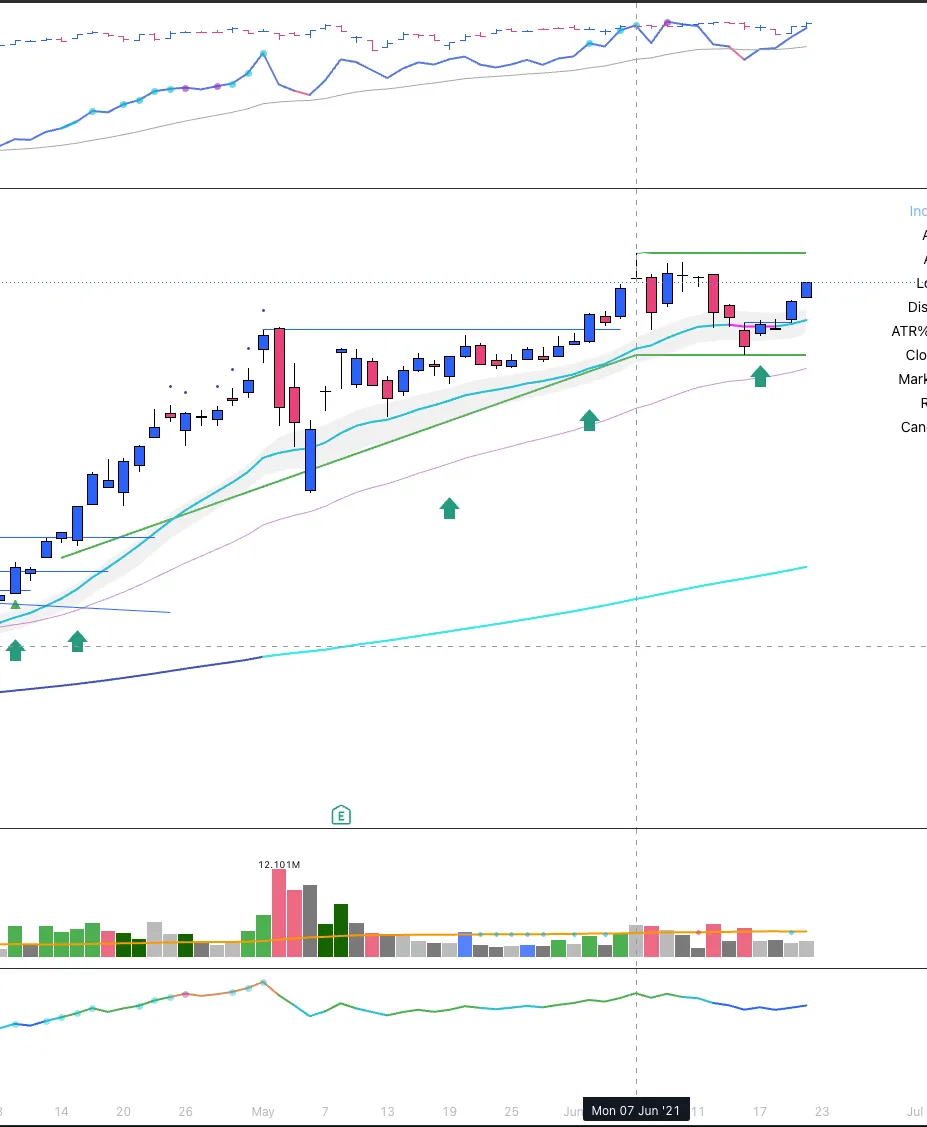Viewport: 927px width, 1127px height.
Task: Select the lower green horizontal line under June candles
Action: (x=721, y=355)
